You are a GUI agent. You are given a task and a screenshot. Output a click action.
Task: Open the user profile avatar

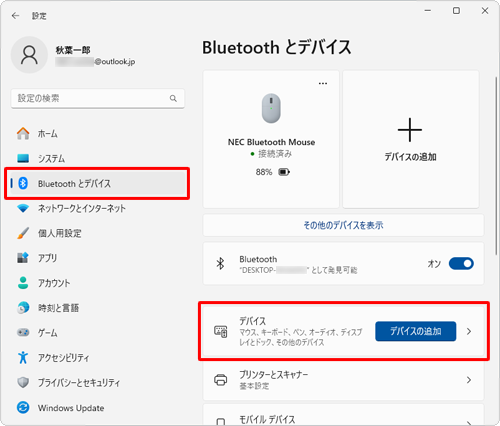[29, 55]
